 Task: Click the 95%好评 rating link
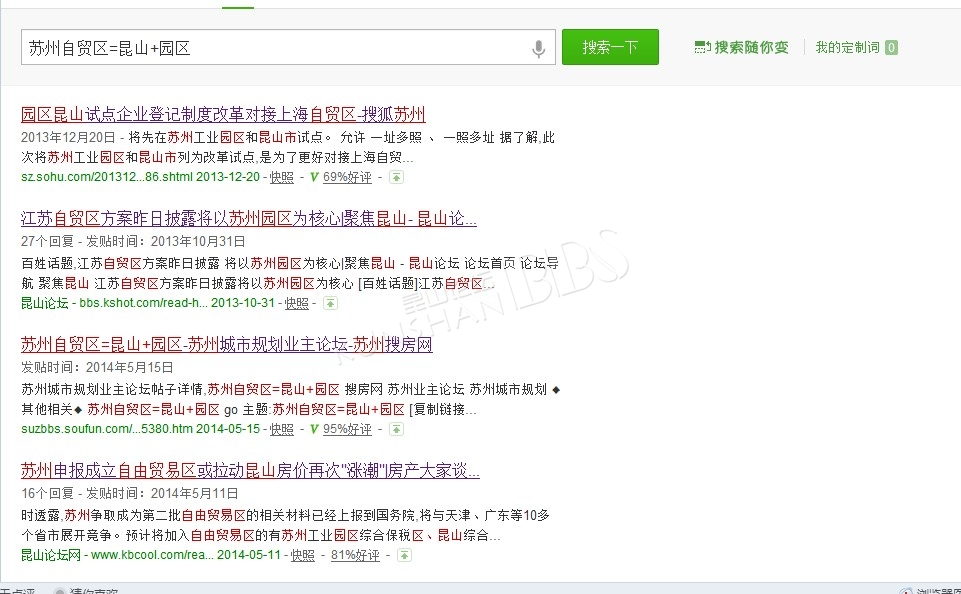(347, 429)
